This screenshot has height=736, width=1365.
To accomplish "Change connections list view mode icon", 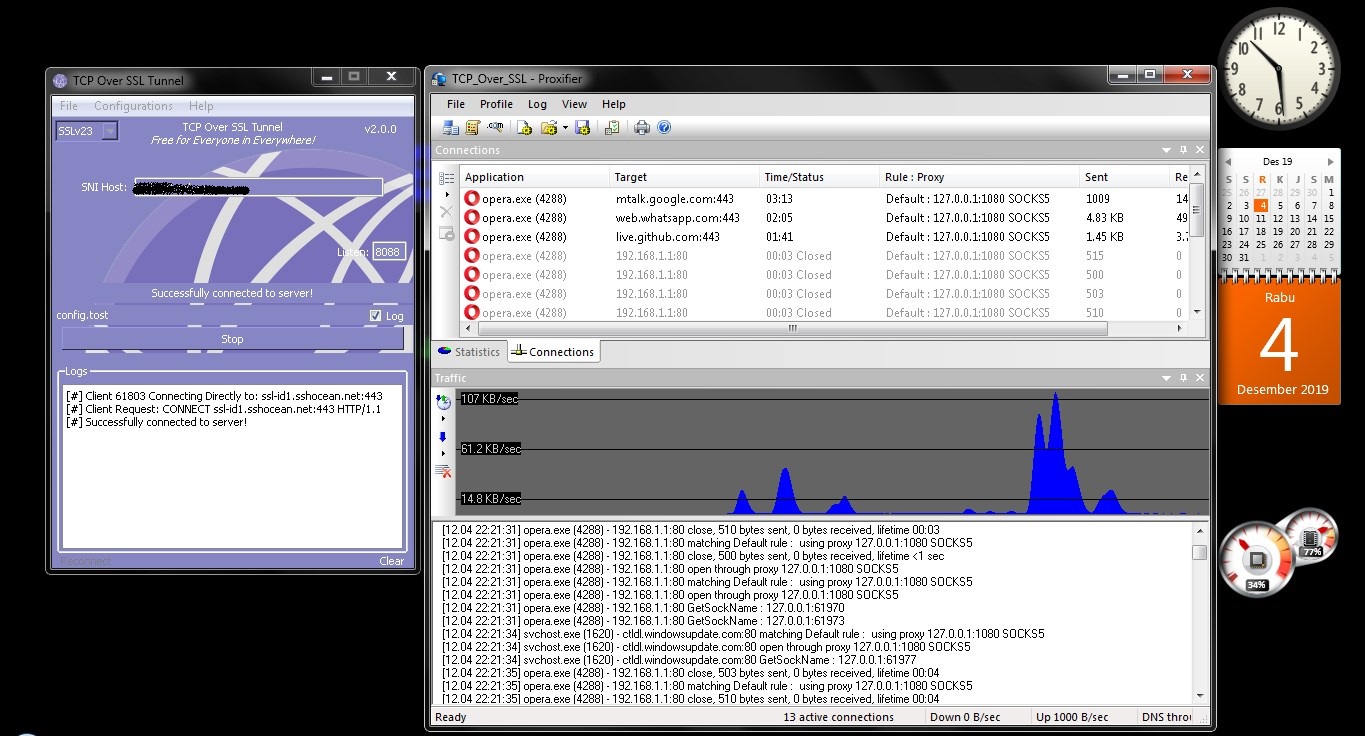I will [x=446, y=178].
